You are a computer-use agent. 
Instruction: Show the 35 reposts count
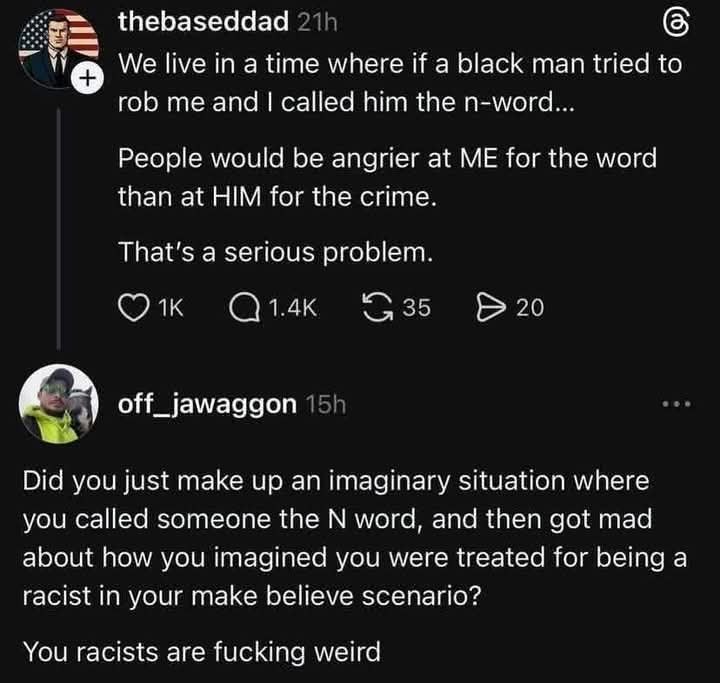click(x=417, y=308)
